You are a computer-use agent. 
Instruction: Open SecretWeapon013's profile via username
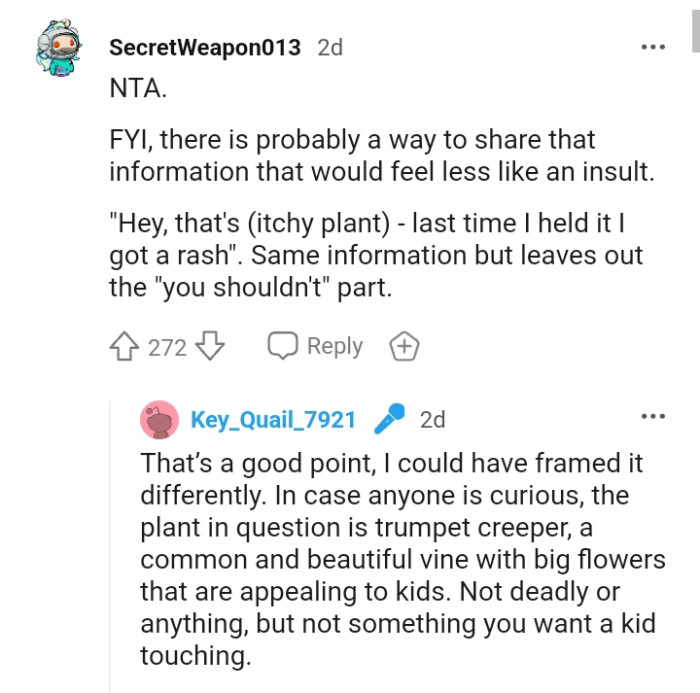click(x=204, y=47)
